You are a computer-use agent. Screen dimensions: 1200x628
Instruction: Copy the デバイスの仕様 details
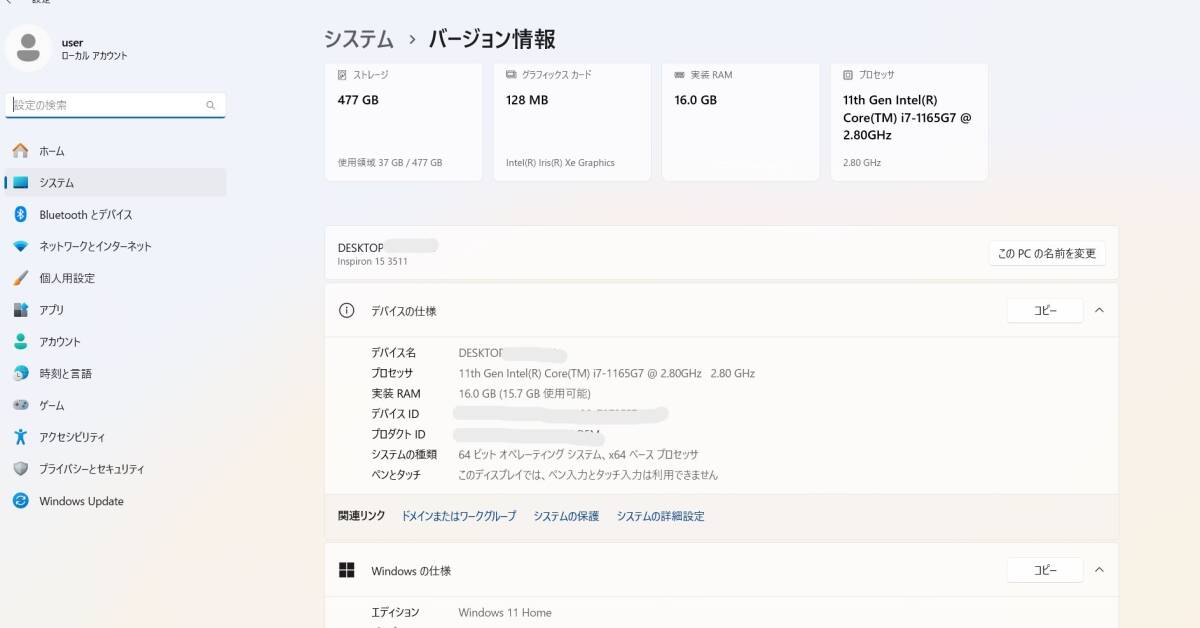(x=1044, y=311)
